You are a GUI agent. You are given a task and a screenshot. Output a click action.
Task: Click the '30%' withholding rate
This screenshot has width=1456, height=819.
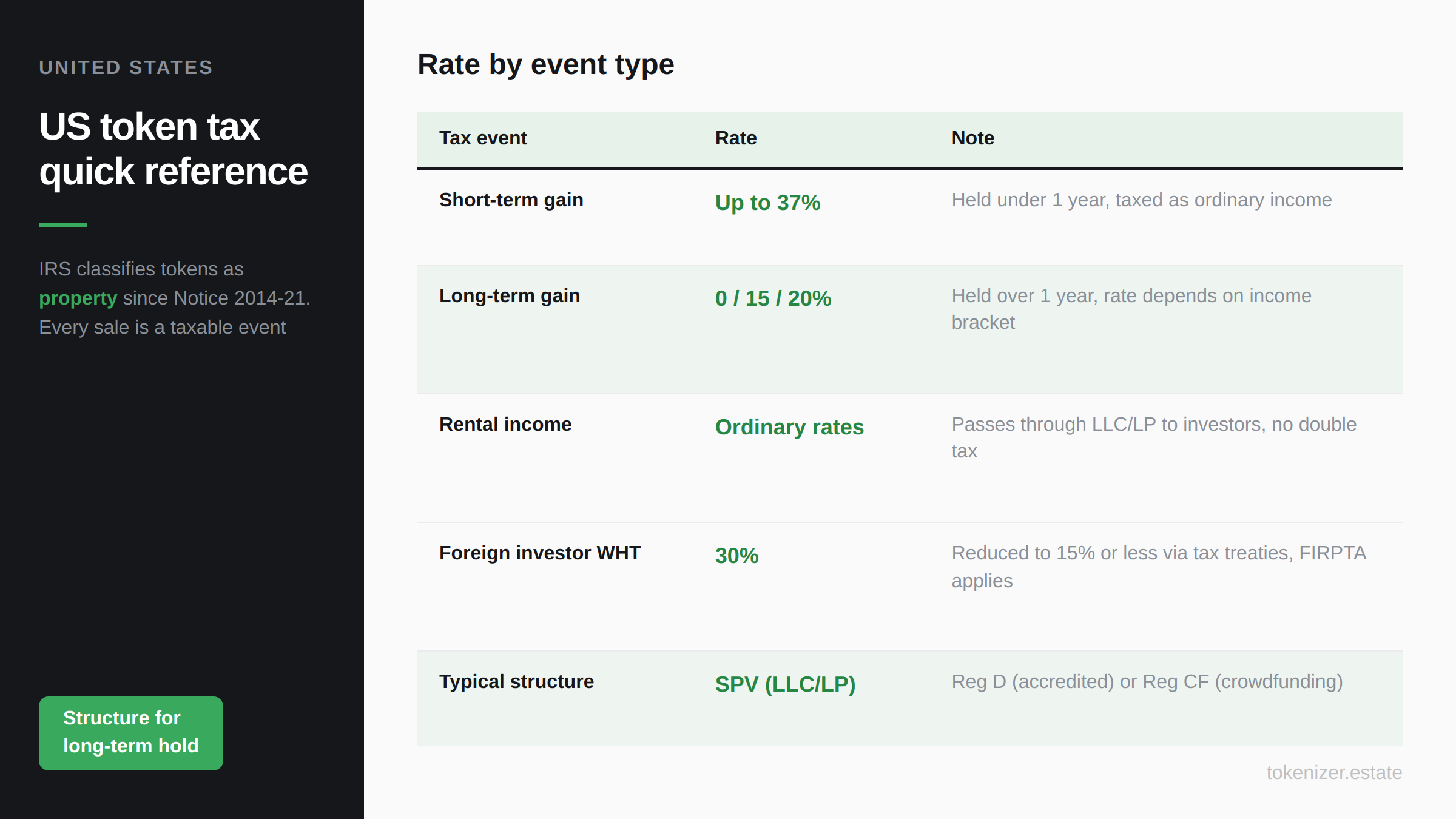736,556
